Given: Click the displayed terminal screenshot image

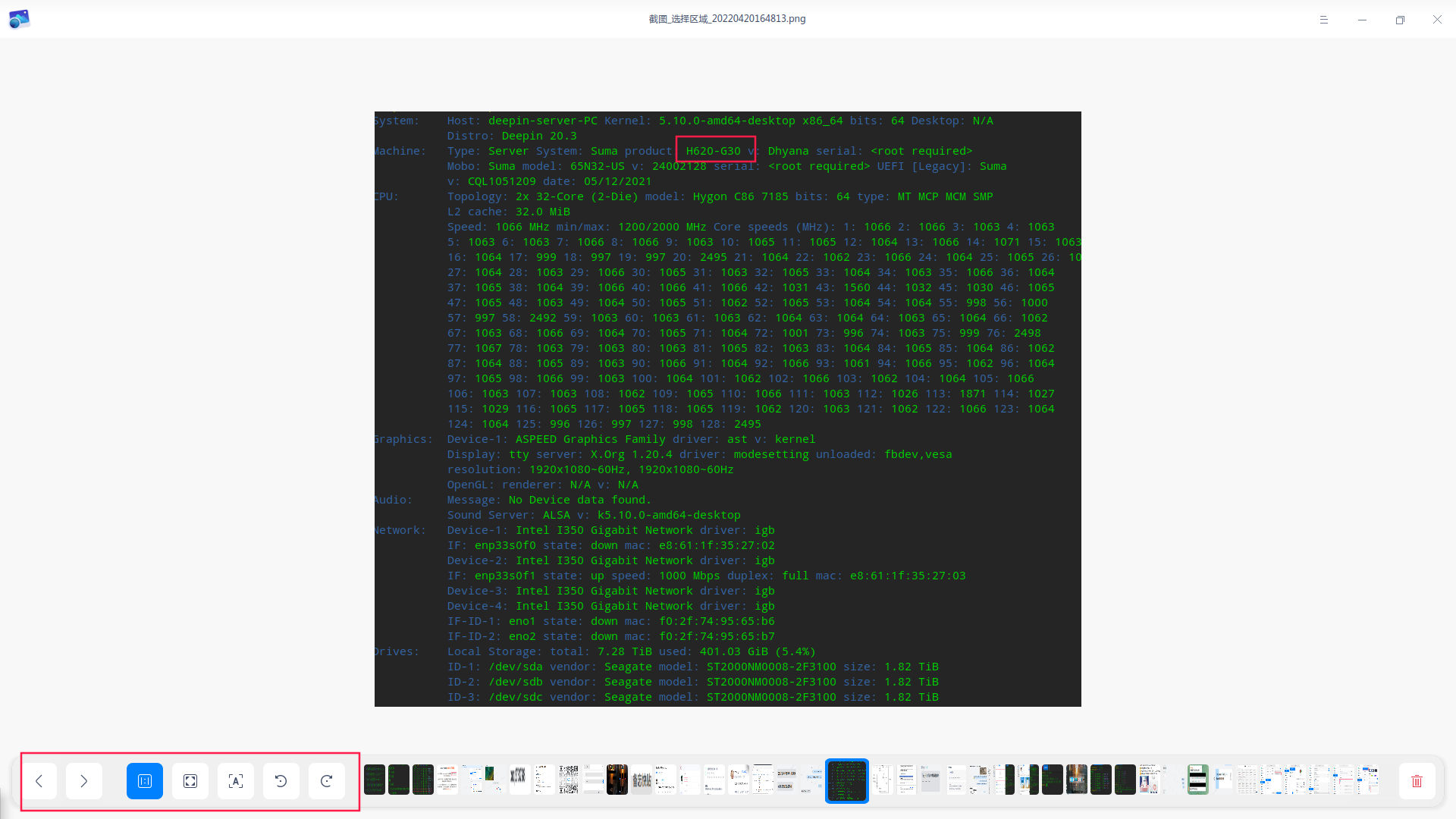Looking at the screenshot, I should point(727,409).
